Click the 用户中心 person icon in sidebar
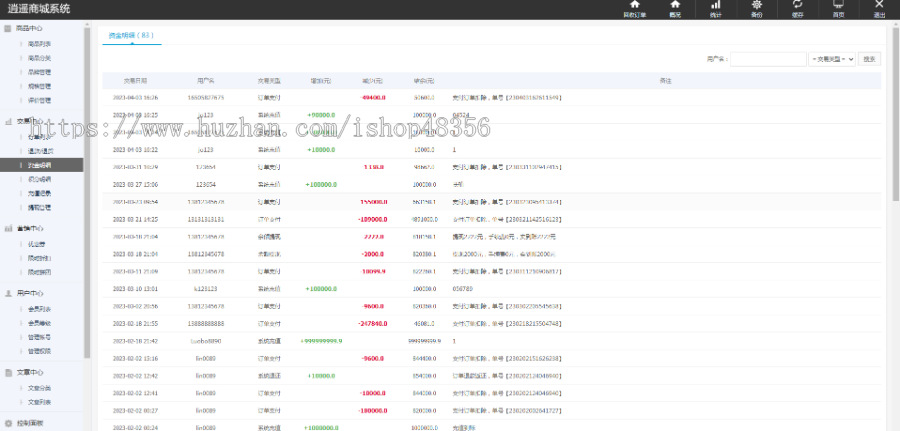 (8, 293)
